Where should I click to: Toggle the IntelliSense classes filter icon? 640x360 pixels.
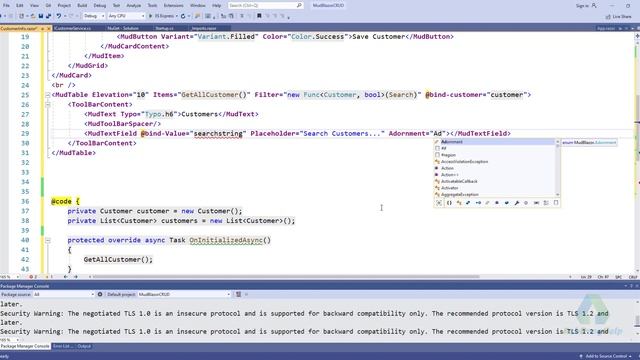click(459, 203)
